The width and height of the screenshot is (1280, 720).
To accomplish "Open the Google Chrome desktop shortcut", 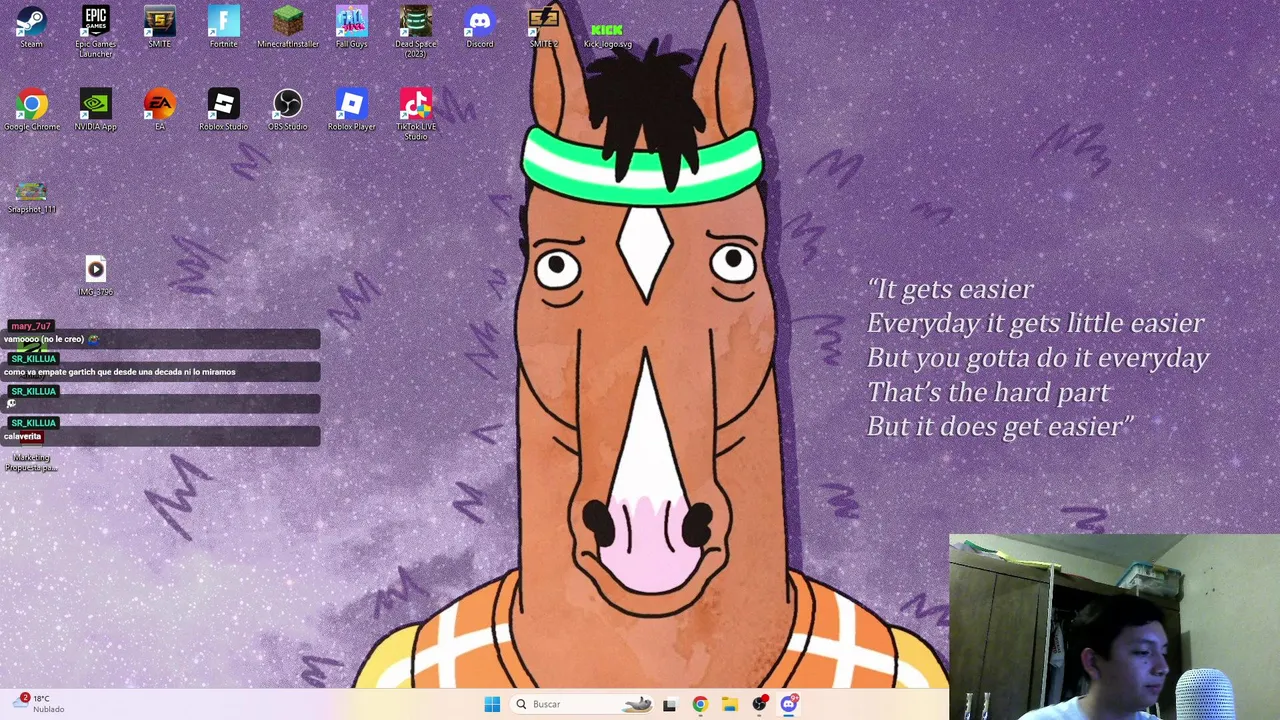I will (x=31, y=110).
